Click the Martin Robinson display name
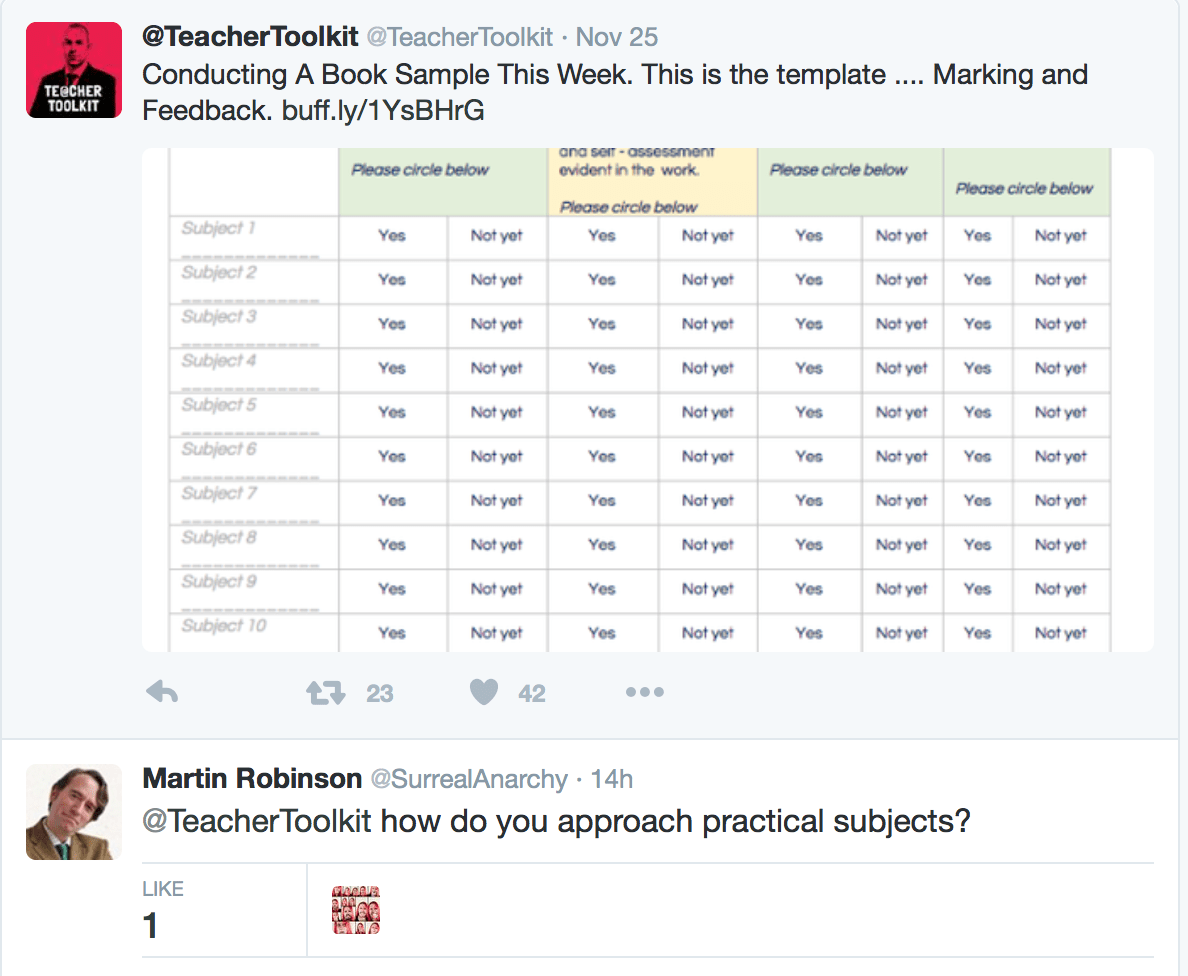The height and width of the screenshot is (976, 1188). pyautogui.click(x=252, y=779)
